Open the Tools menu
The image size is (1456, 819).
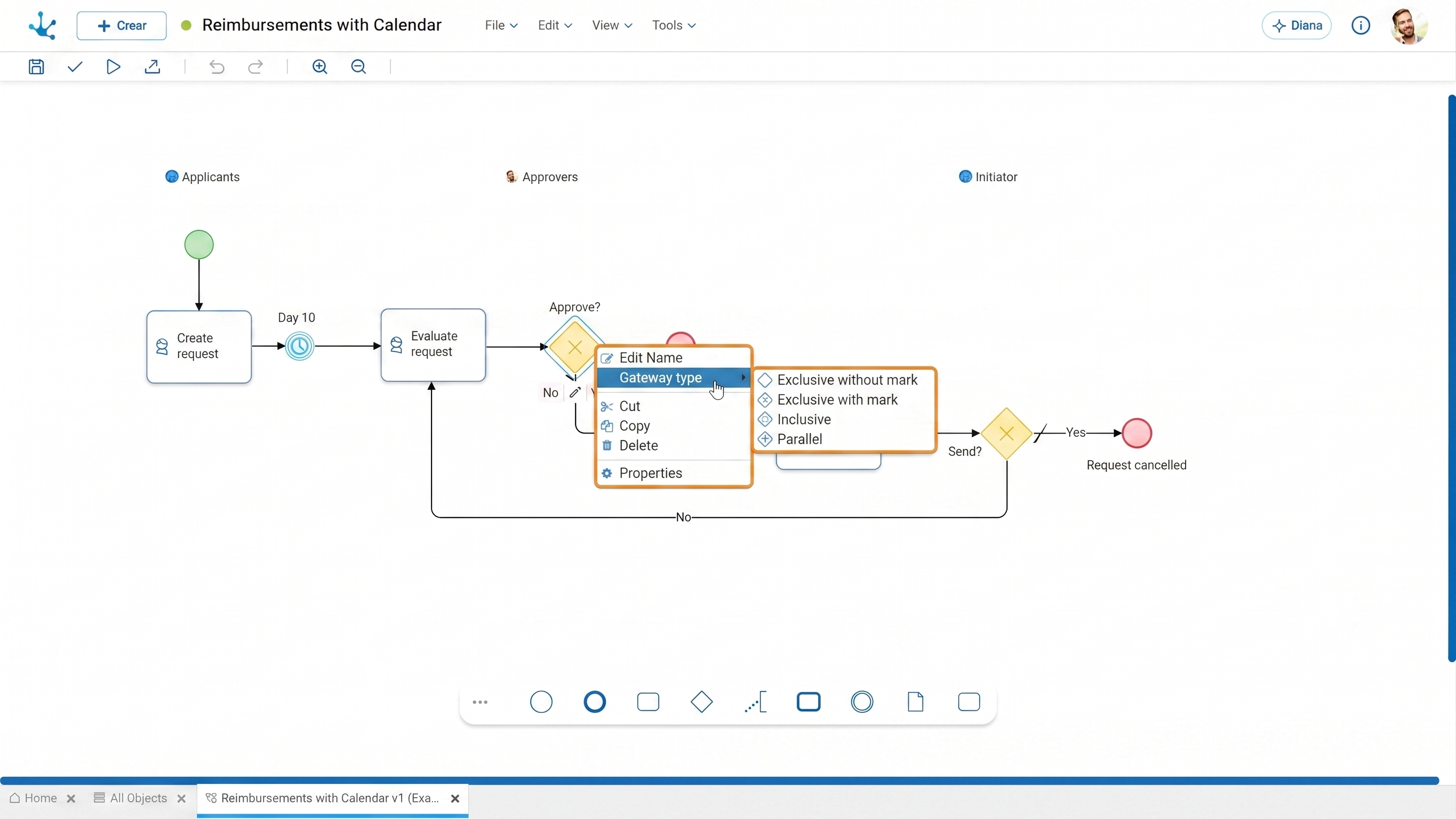[674, 26]
